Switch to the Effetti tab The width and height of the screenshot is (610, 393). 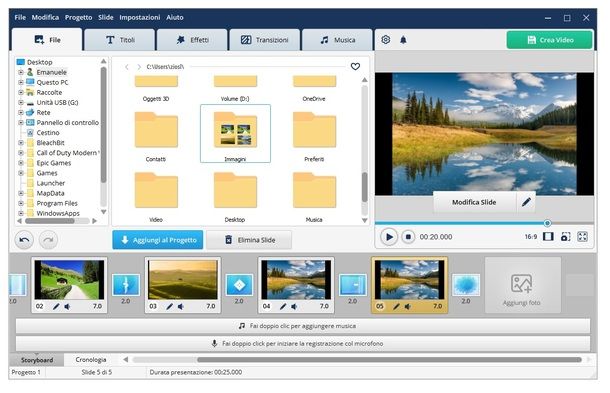pyautogui.click(x=193, y=40)
